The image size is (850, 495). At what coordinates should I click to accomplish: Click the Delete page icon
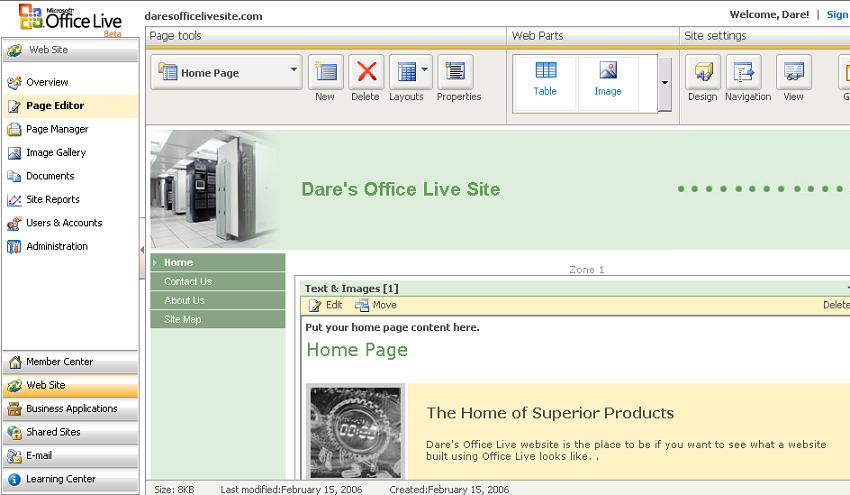365,73
